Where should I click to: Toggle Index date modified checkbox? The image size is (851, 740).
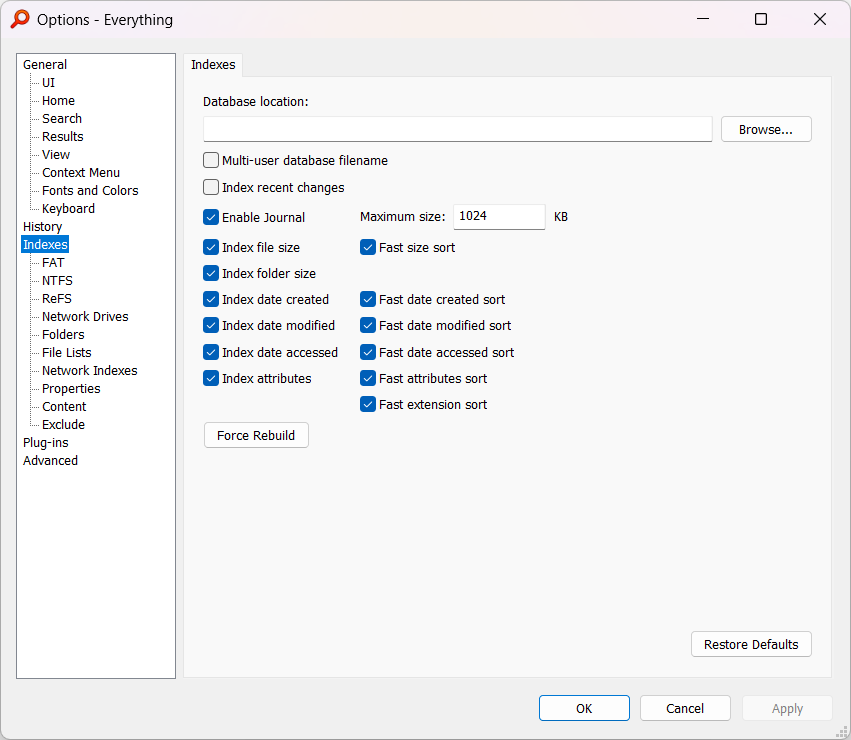click(211, 325)
